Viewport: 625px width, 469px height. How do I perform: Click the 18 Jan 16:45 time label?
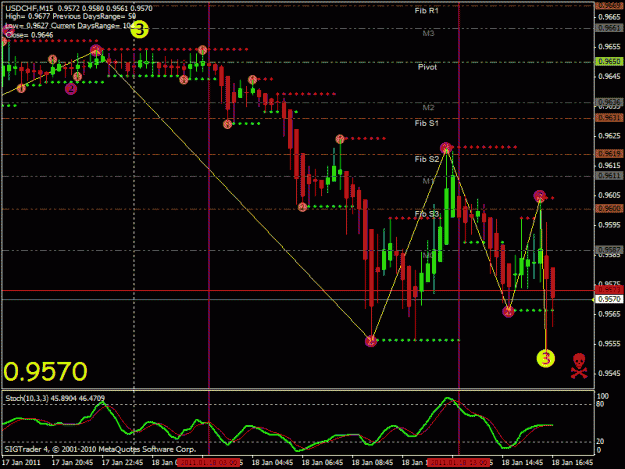(x=572, y=463)
